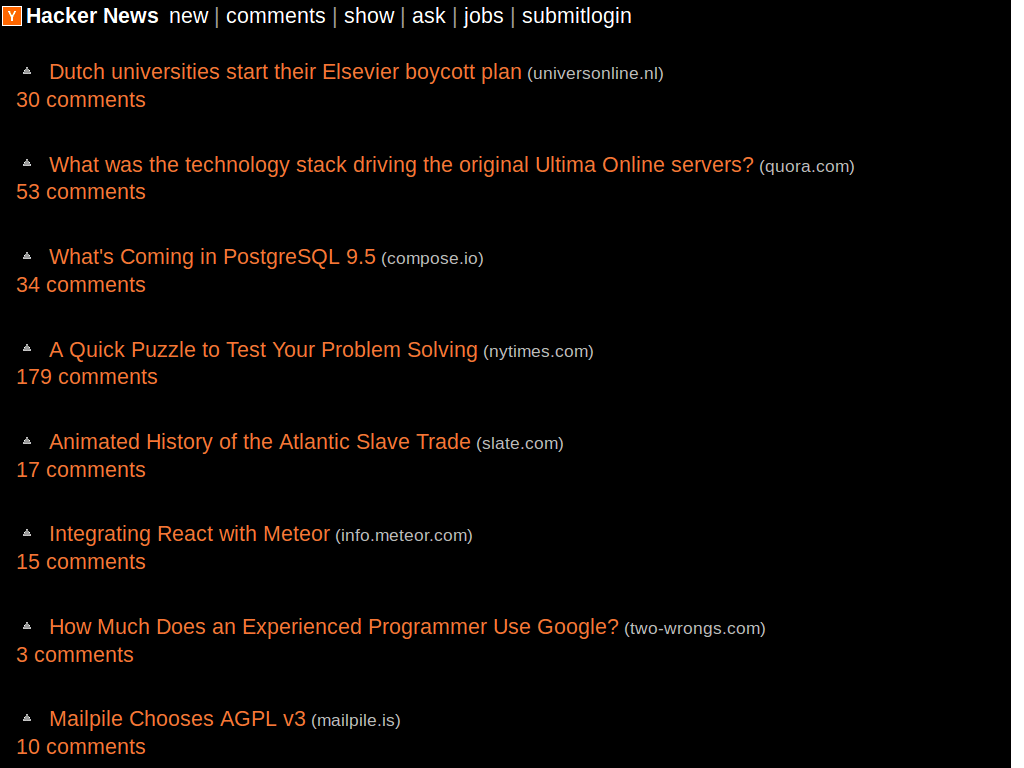Upvote the Dutch universities Elsevier boycott story
The height and width of the screenshot is (768, 1024).
point(27,71)
